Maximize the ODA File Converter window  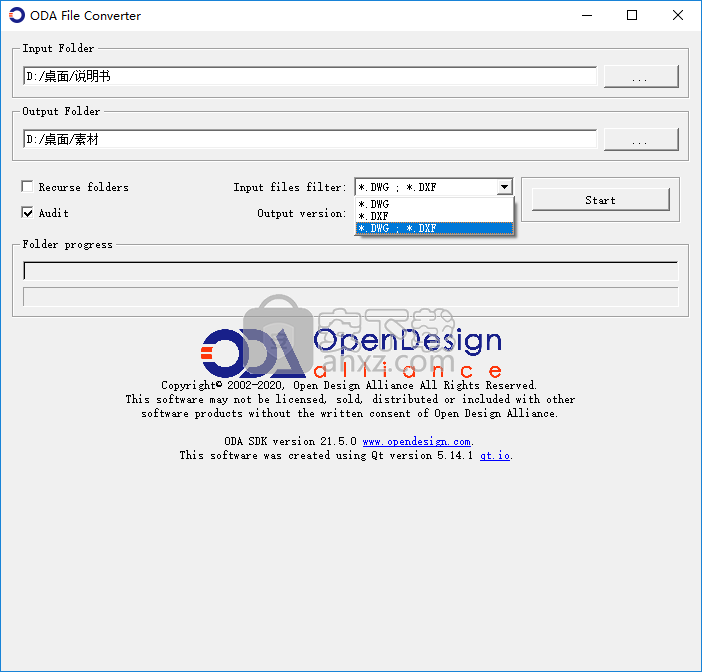pos(632,15)
